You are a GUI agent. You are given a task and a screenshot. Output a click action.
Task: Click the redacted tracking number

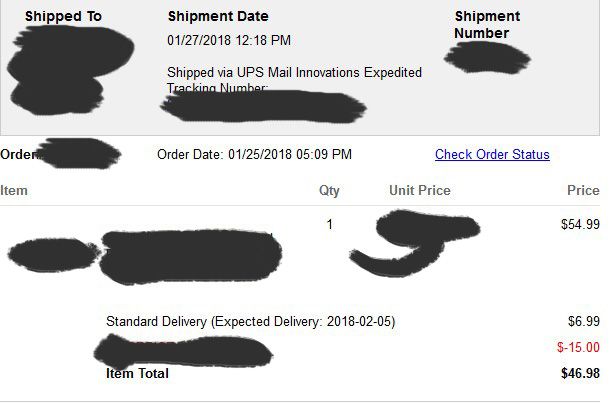click(265, 105)
